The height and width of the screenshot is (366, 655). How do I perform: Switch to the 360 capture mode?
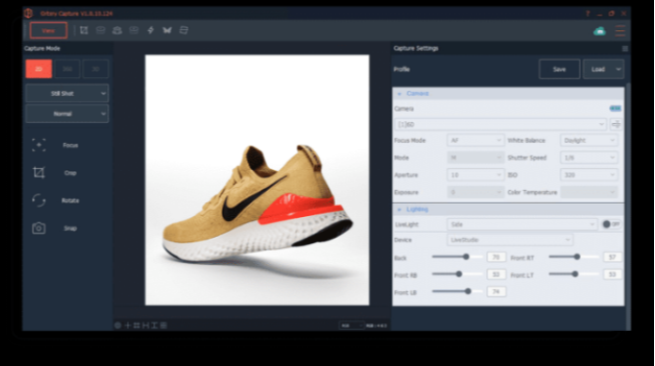tap(67, 69)
